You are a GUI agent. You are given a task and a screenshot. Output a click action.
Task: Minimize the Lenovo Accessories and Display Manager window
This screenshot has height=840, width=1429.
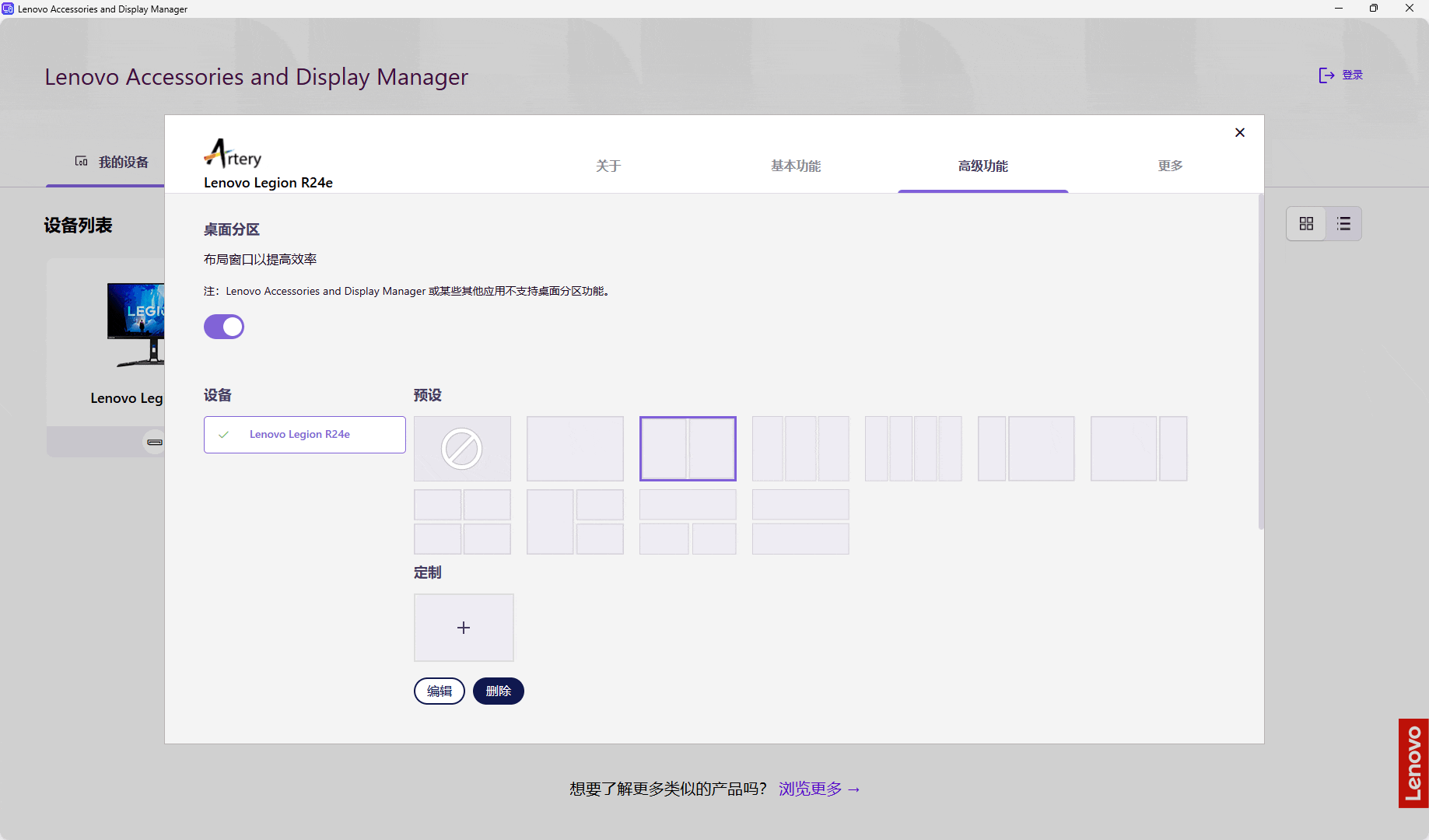pyautogui.click(x=1338, y=9)
